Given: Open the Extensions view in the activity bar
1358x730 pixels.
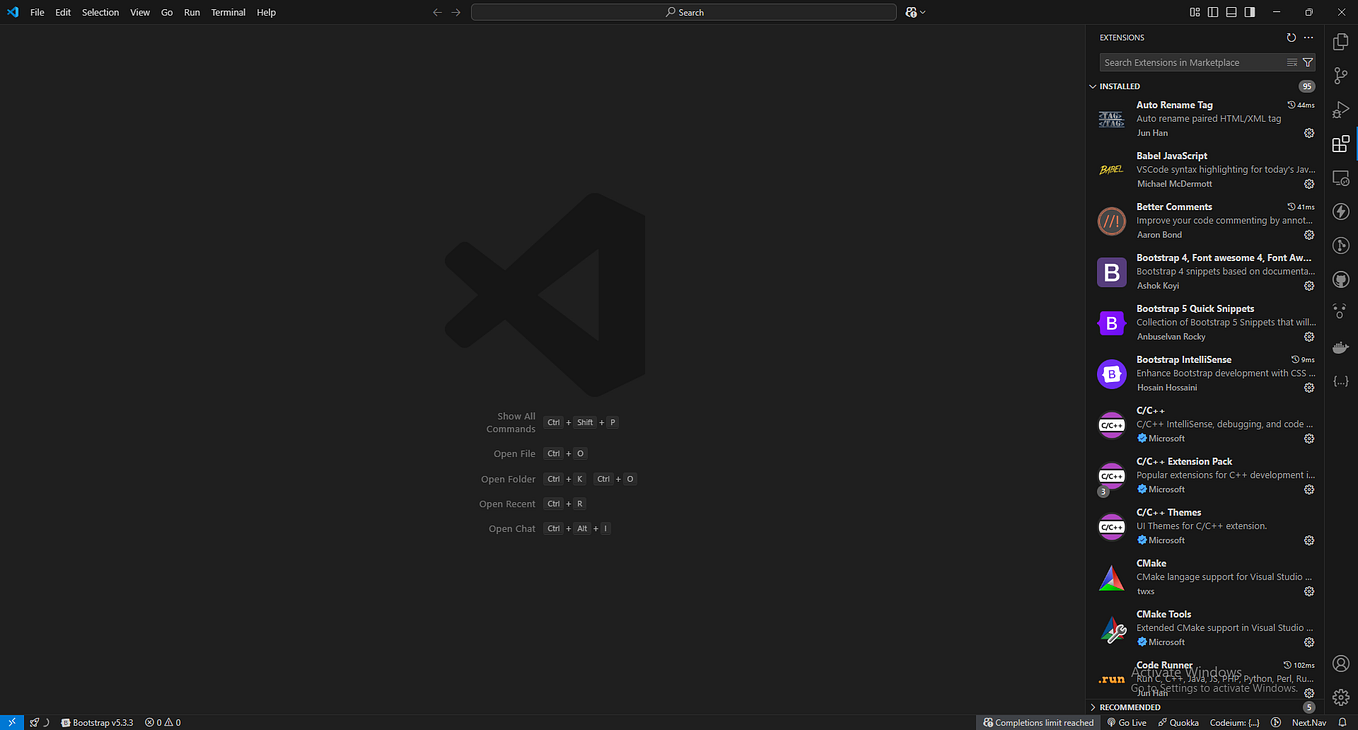Looking at the screenshot, I should pyautogui.click(x=1340, y=143).
